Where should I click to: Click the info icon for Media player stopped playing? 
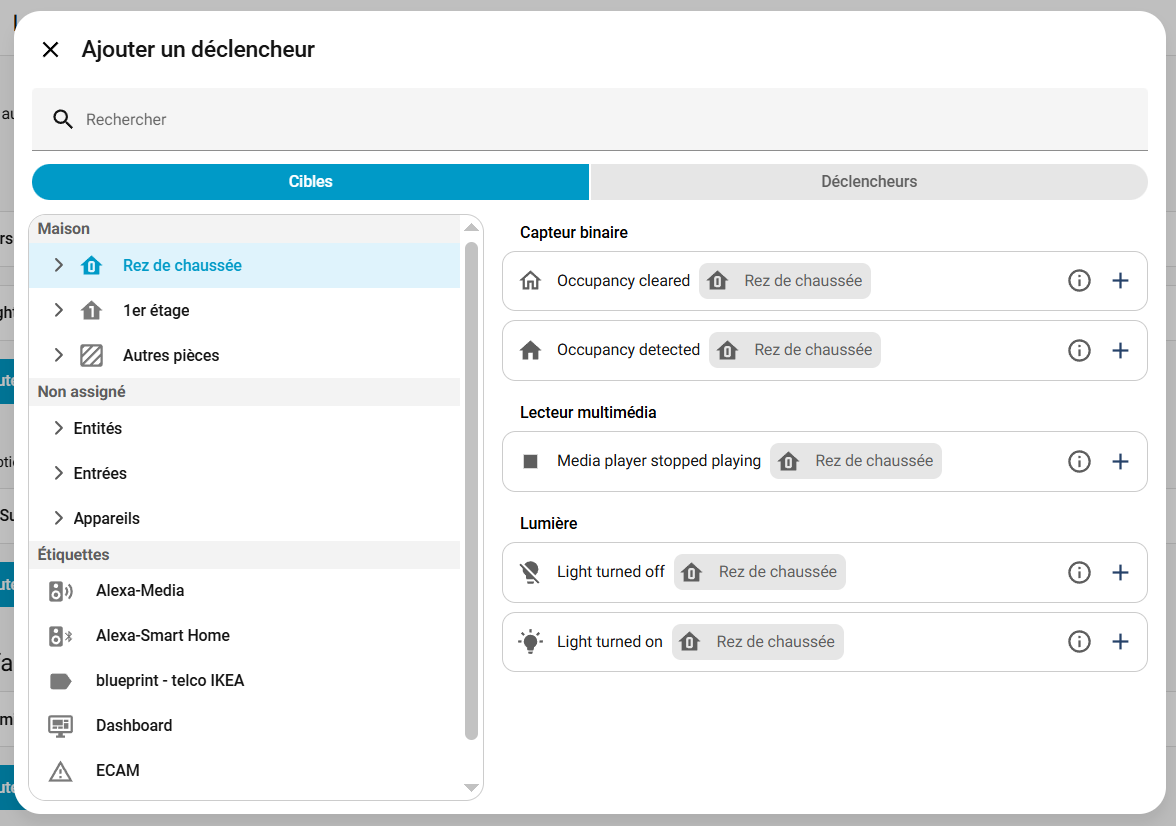point(1079,461)
